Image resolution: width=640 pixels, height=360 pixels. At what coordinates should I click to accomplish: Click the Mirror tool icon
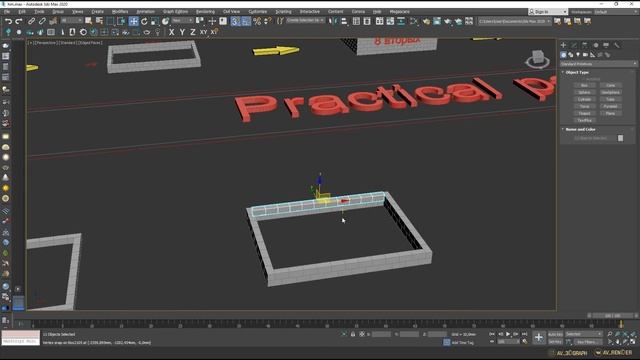click(x=332, y=21)
